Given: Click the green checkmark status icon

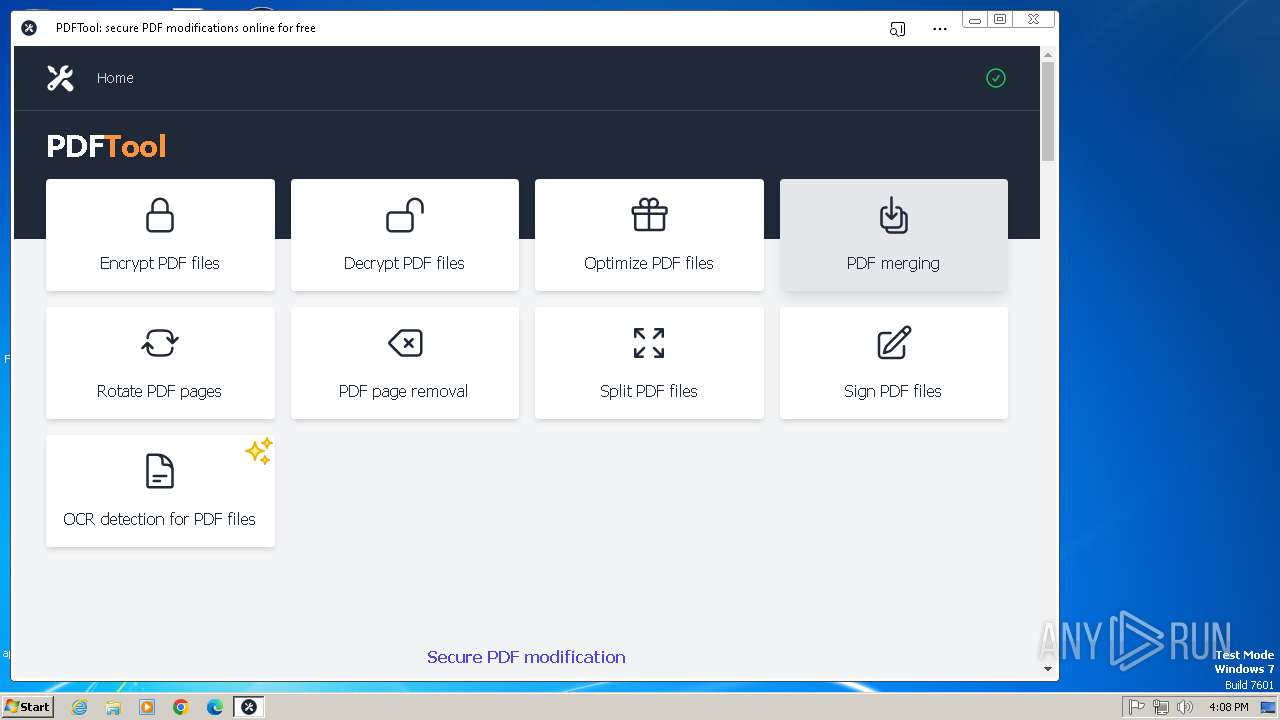Looking at the screenshot, I should point(995,78).
